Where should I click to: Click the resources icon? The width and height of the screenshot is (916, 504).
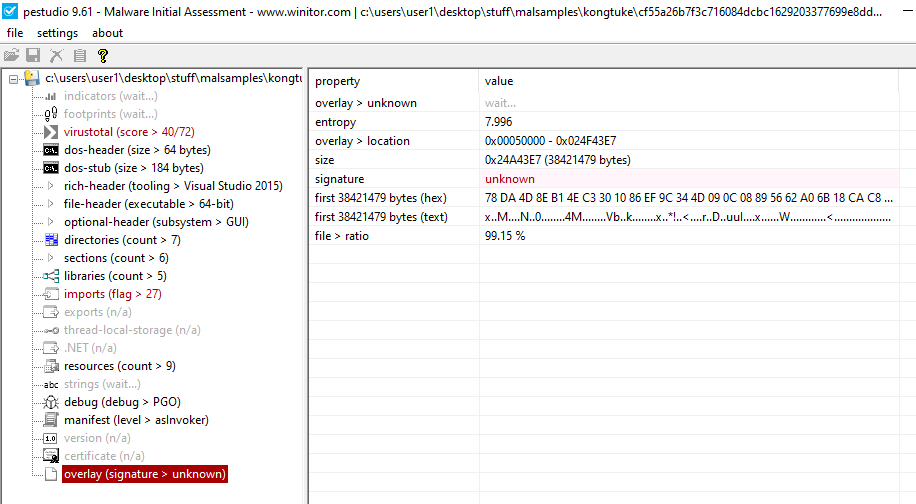51,366
